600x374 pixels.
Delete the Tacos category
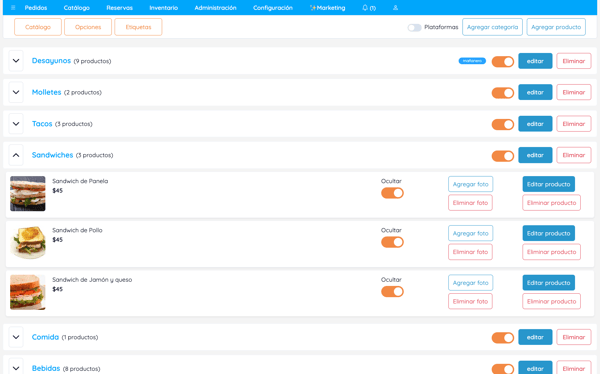tap(574, 124)
